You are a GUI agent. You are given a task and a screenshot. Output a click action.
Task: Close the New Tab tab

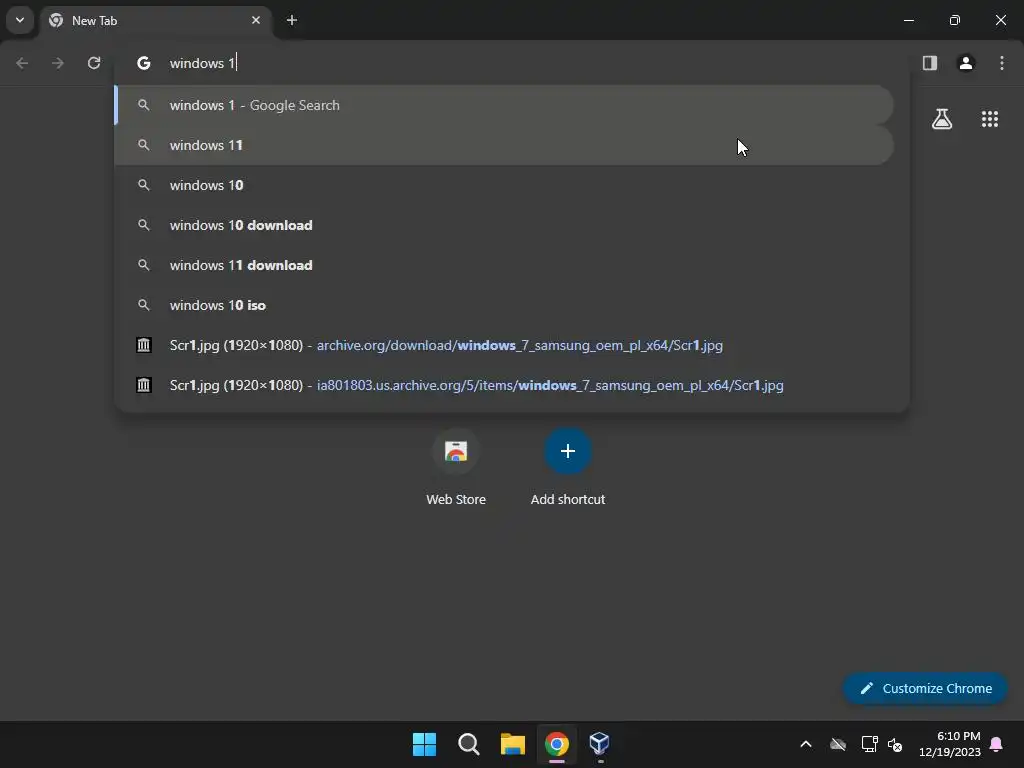pos(256,20)
